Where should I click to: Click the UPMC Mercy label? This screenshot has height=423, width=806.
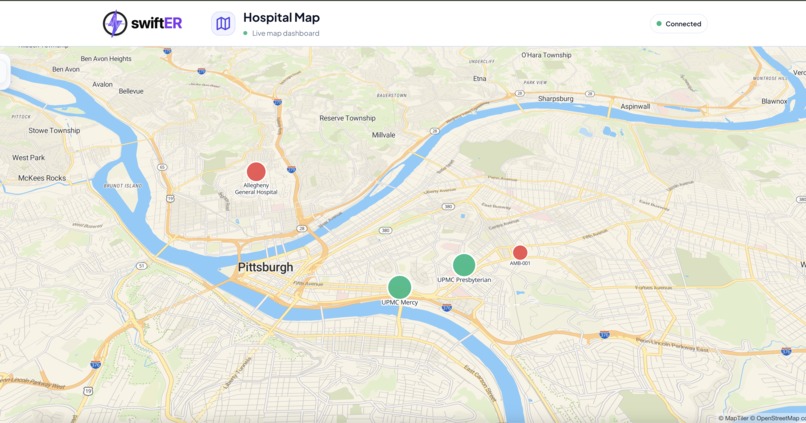pyautogui.click(x=399, y=303)
